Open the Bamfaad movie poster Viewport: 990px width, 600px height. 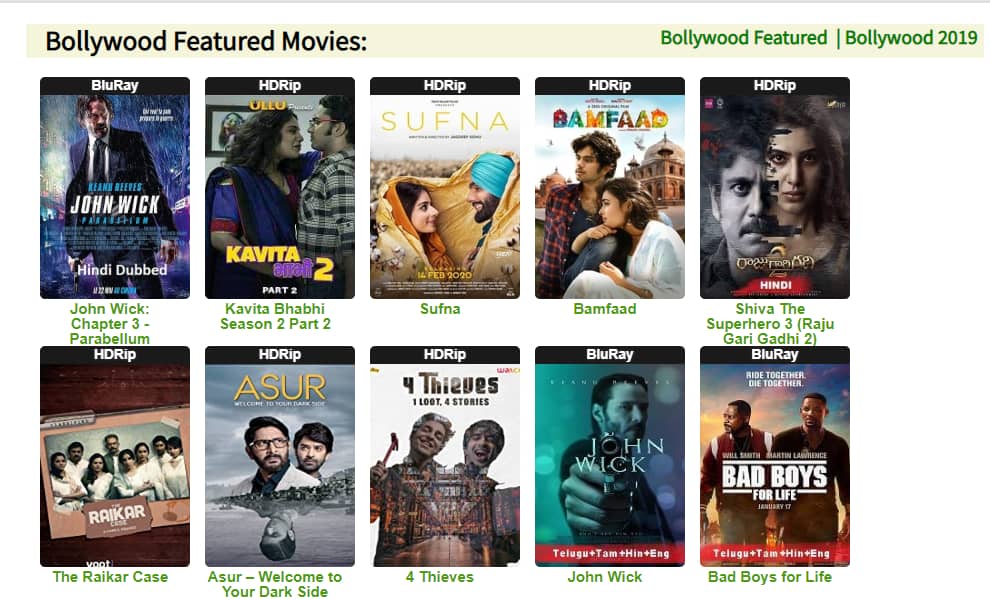pos(610,188)
